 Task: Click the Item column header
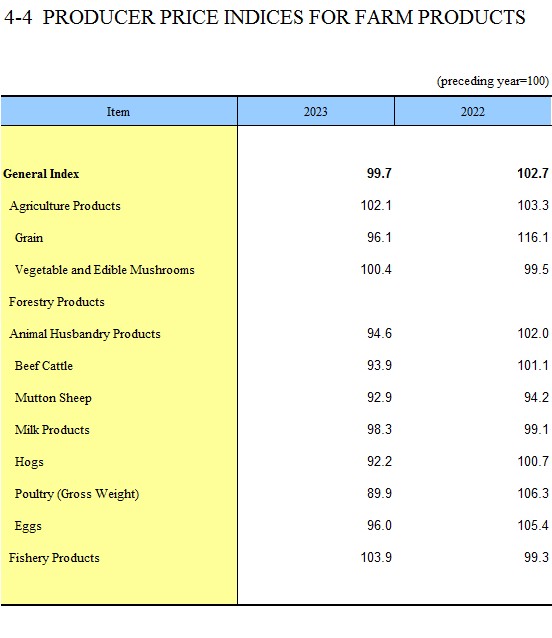tap(118, 111)
